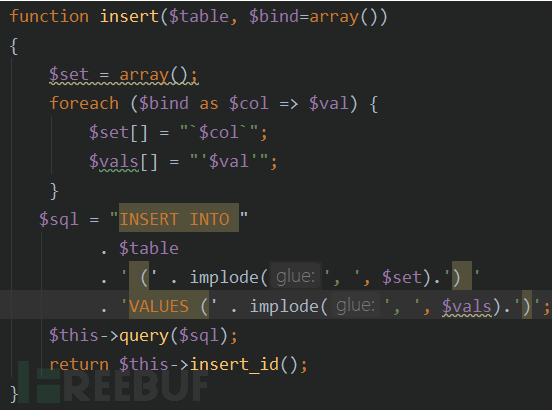Click the $col variable in foreach loop
This screenshot has height=410, width=552.
coord(249,103)
